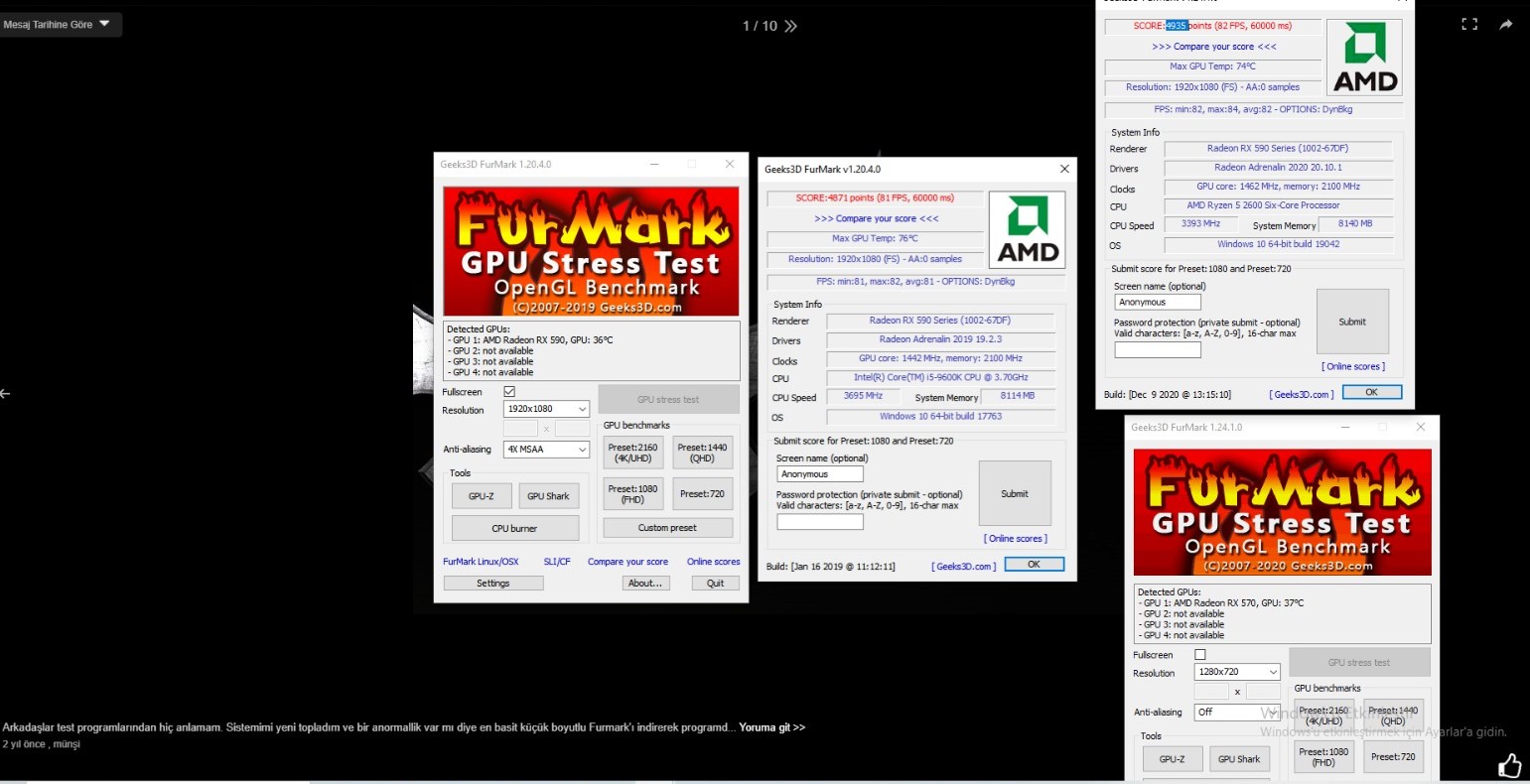This screenshot has width=1530, height=784.
Task: Start GPU stress test in FurMark 1.20.4.0
Action: click(668, 399)
